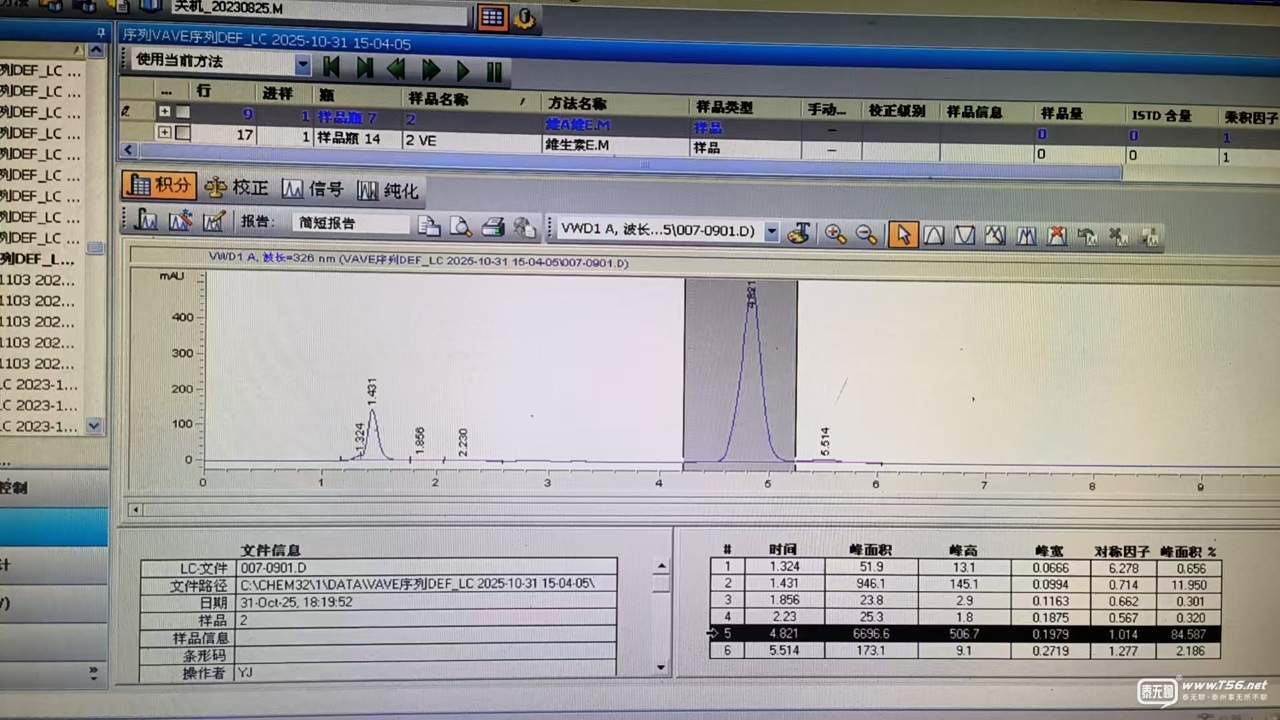This screenshot has height=720, width=1280.
Task: Toggle checkbox in sequence row 17
Action: [183, 132]
